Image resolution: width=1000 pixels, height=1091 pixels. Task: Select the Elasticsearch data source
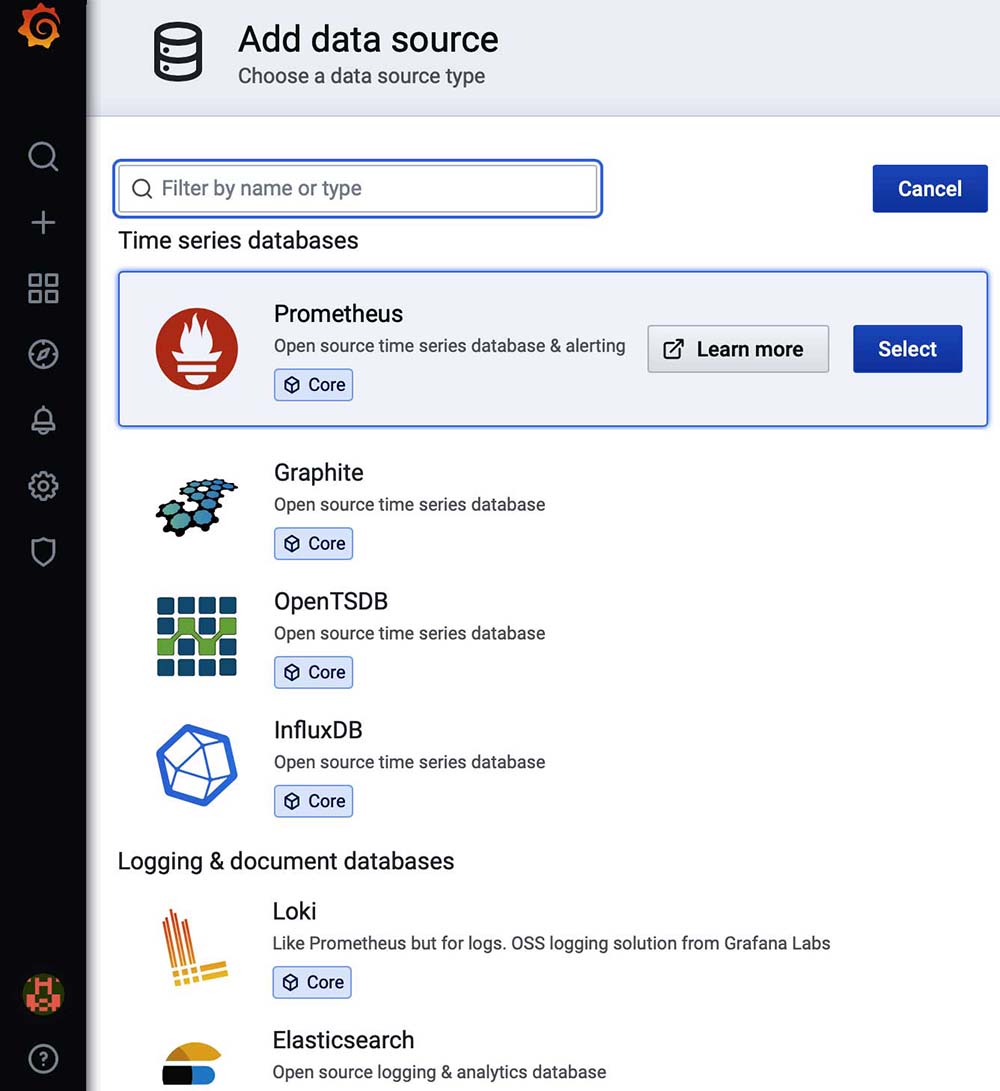pos(343,1040)
